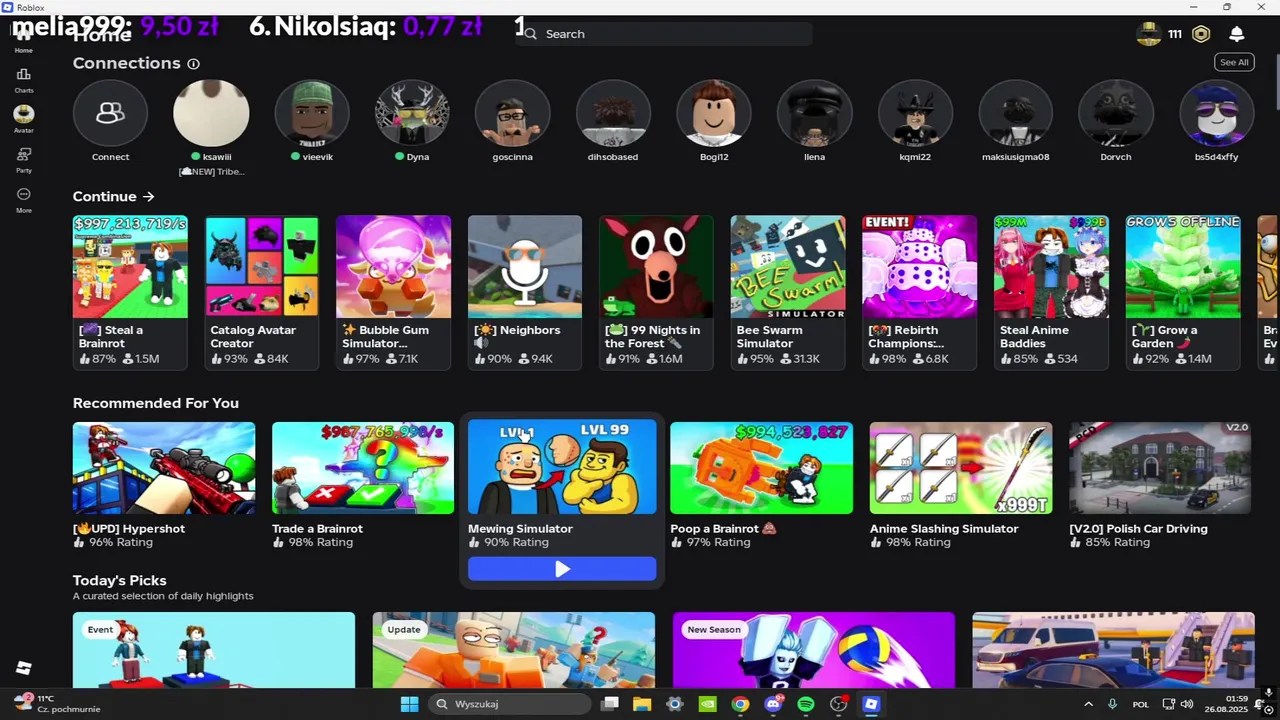The height and width of the screenshot is (720, 1280).
Task: Open dihsobased's profile avatar
Action: pos(613,113)
